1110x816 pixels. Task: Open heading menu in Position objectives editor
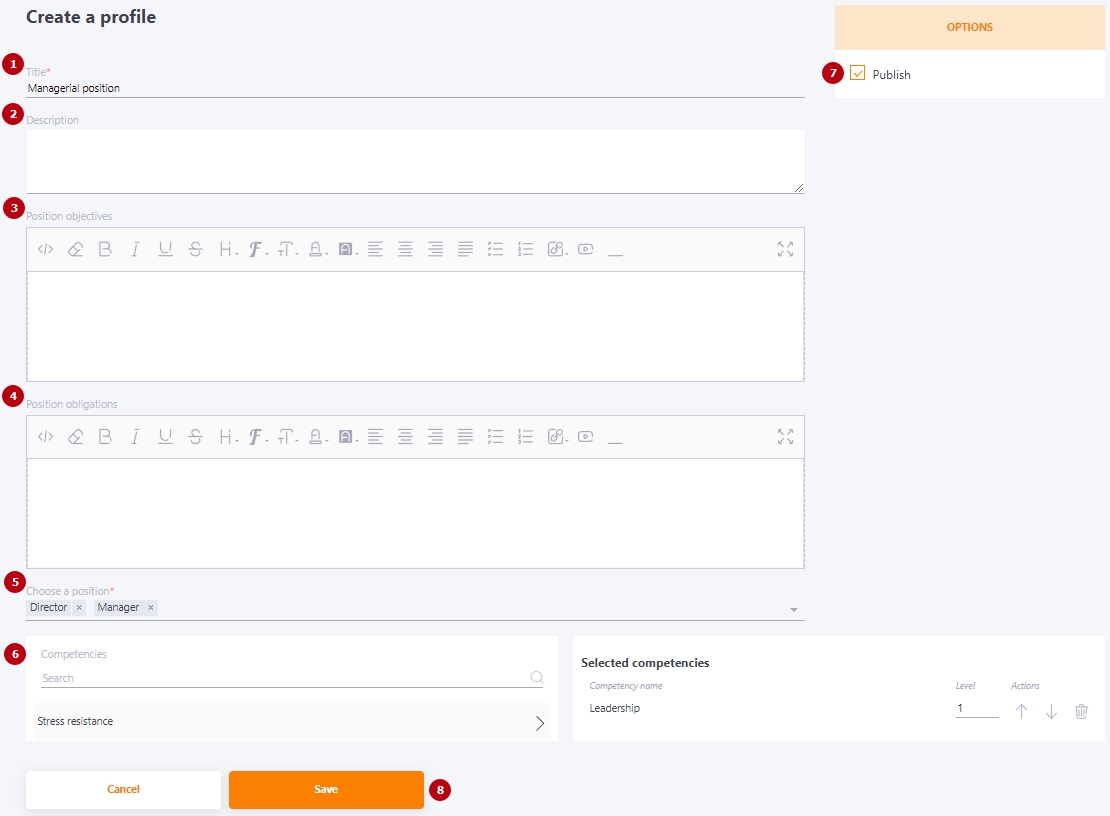tap(228, 249)
